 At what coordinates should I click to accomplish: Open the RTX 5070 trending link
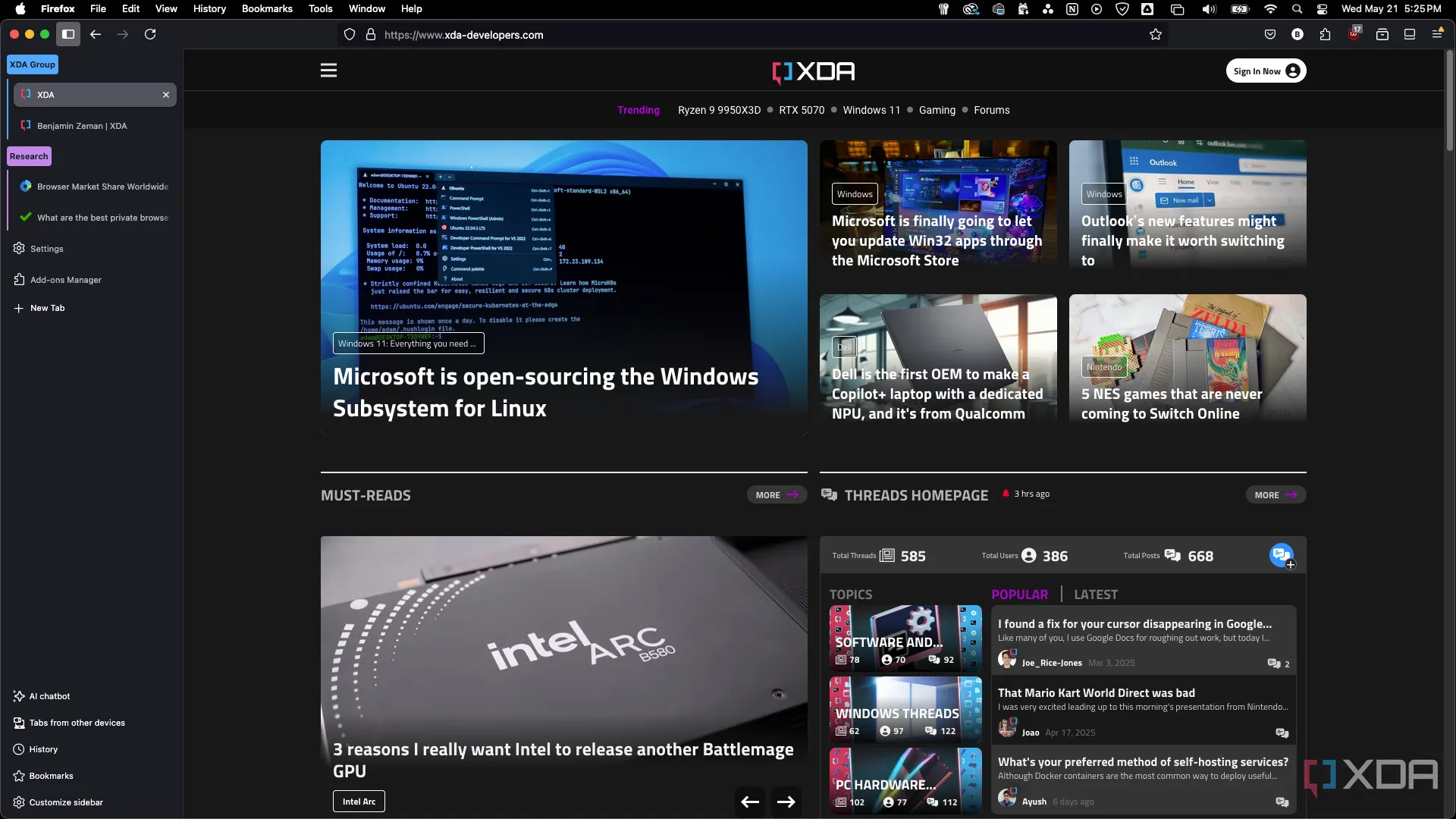(x=802, y=110)
